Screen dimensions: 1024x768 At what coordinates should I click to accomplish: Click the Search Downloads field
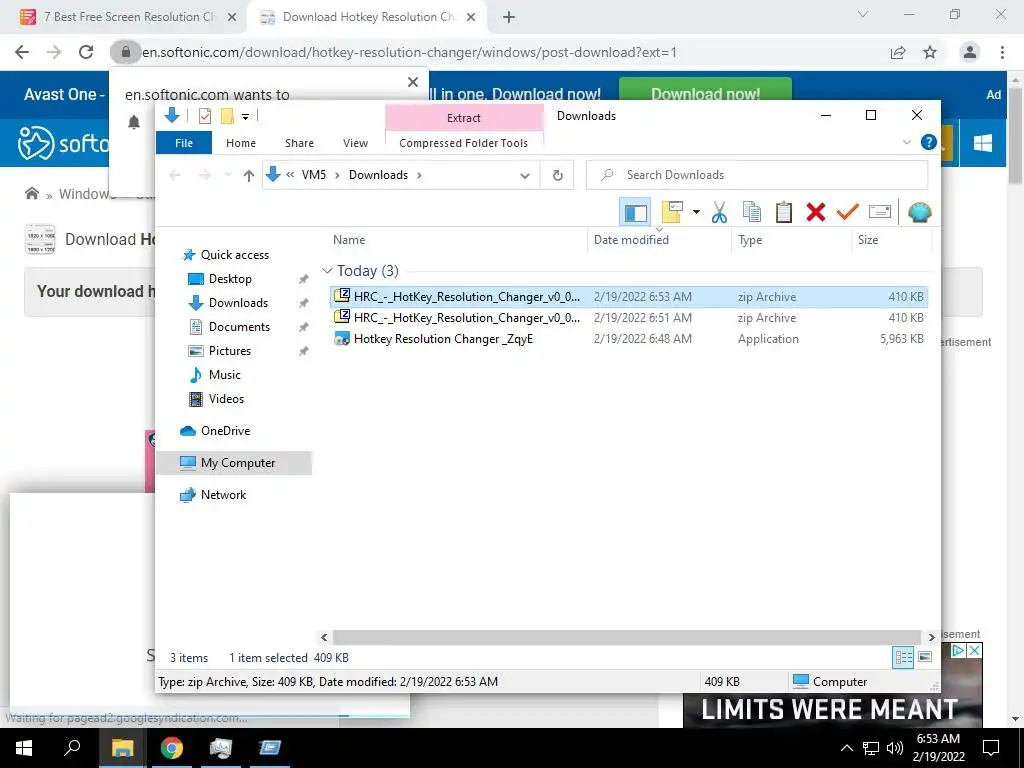coord(757,175)
